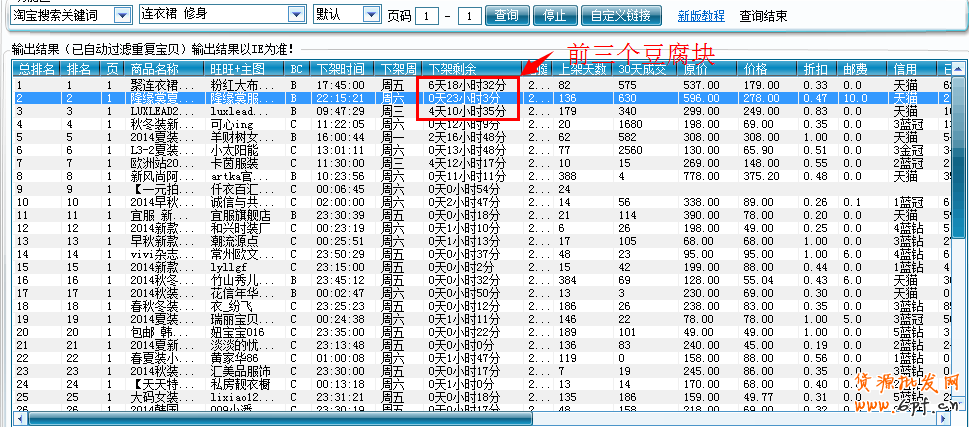This screenshot has width=969, height=427.
Task: Click shop name 和兴时装厂
Action: click(x=240, y=228)
